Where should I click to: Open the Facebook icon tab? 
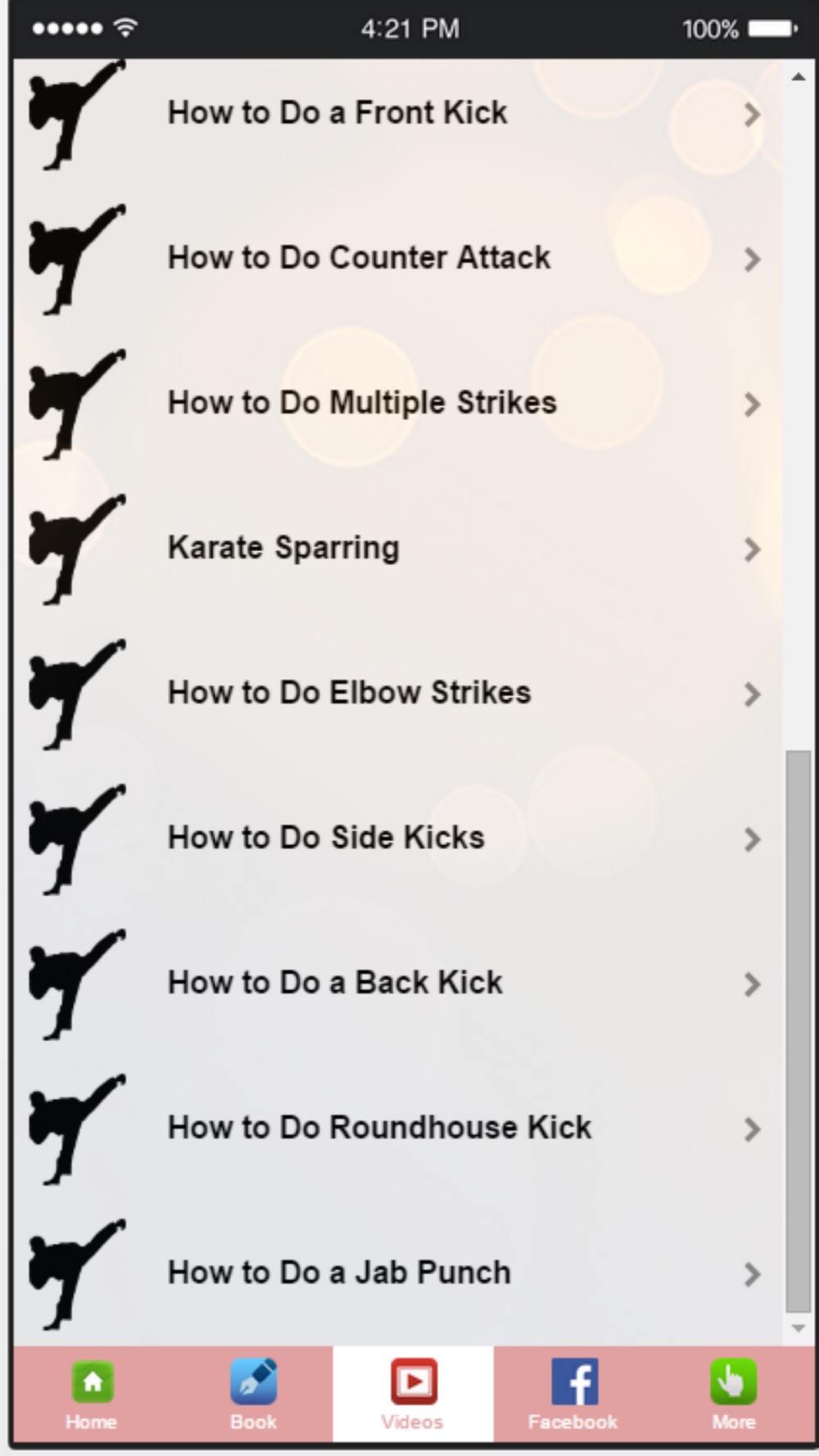pyautogui.click(x=574, y=1381)
